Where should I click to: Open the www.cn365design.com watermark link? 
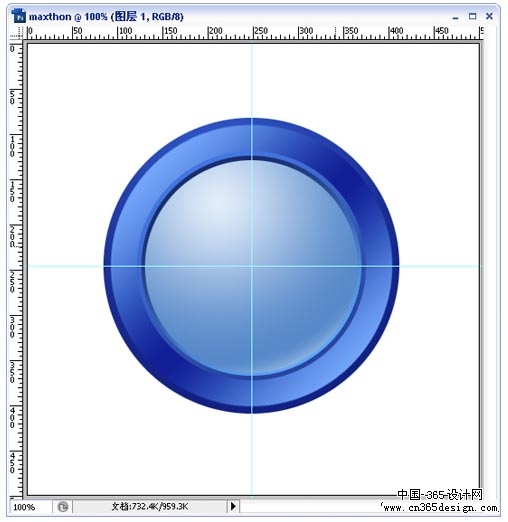pos(439,508)
